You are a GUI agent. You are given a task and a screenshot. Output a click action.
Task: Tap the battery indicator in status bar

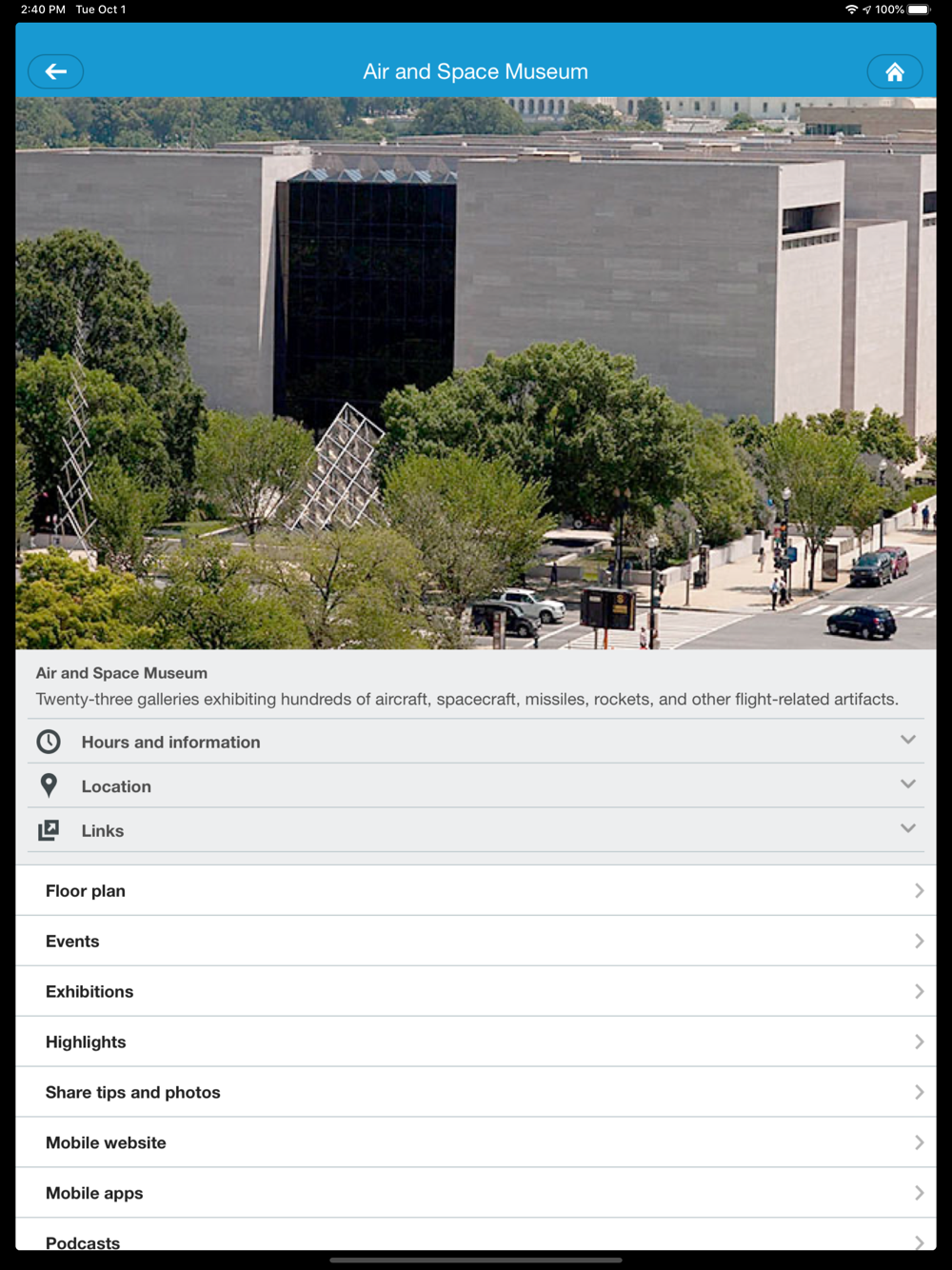click(x=919, y=10)
